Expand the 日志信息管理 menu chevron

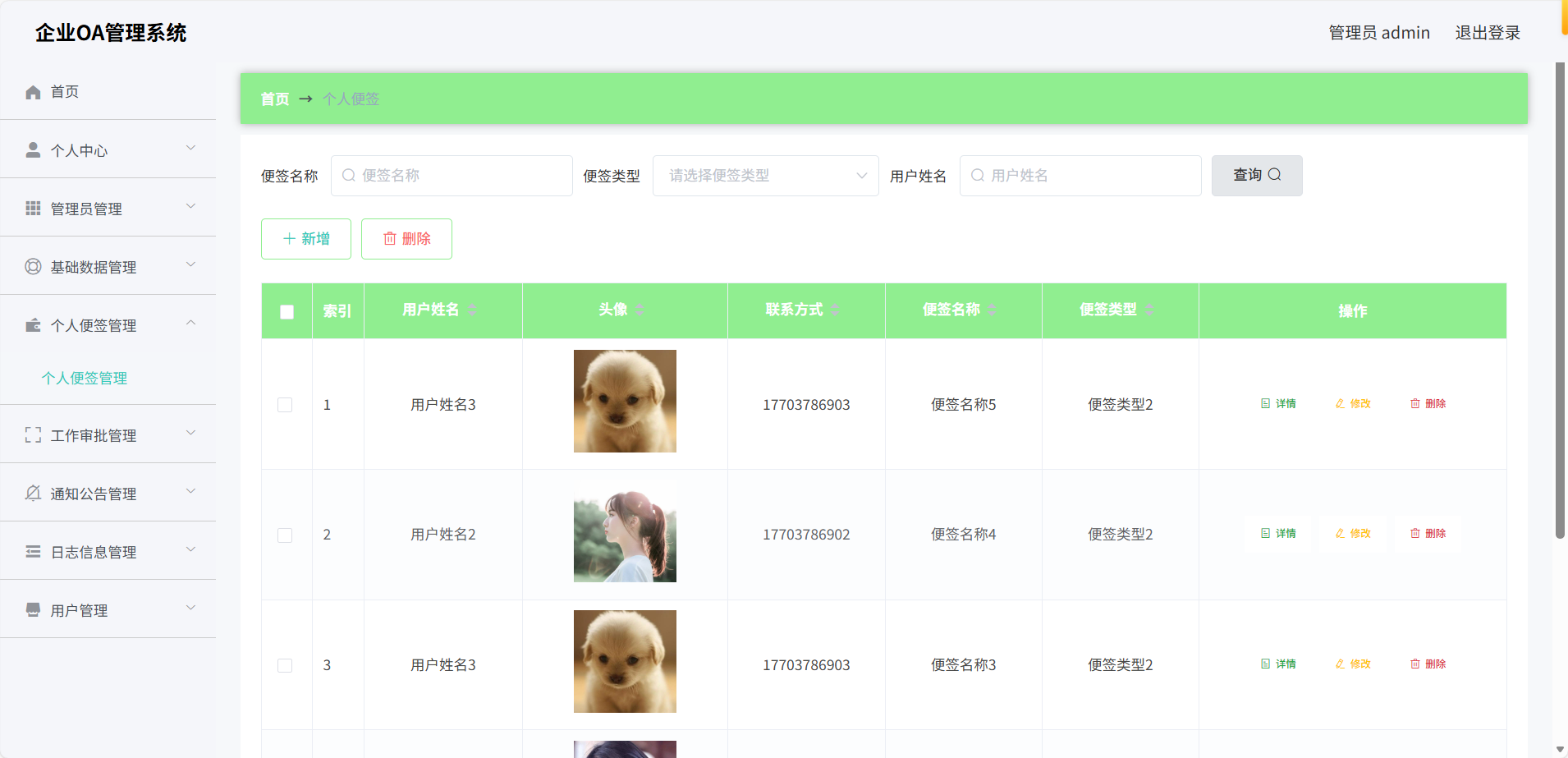pyautogui.click(x=190, y=549)
